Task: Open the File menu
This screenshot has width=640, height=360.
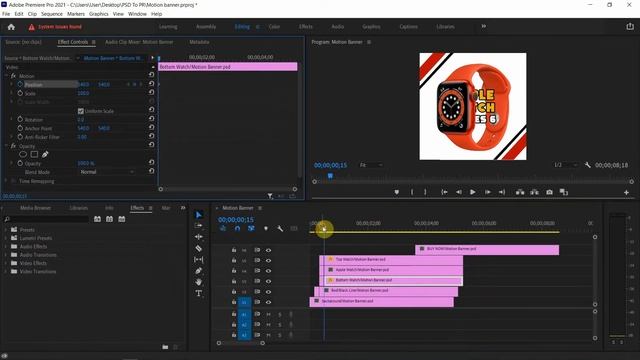Action: [6, 14]
